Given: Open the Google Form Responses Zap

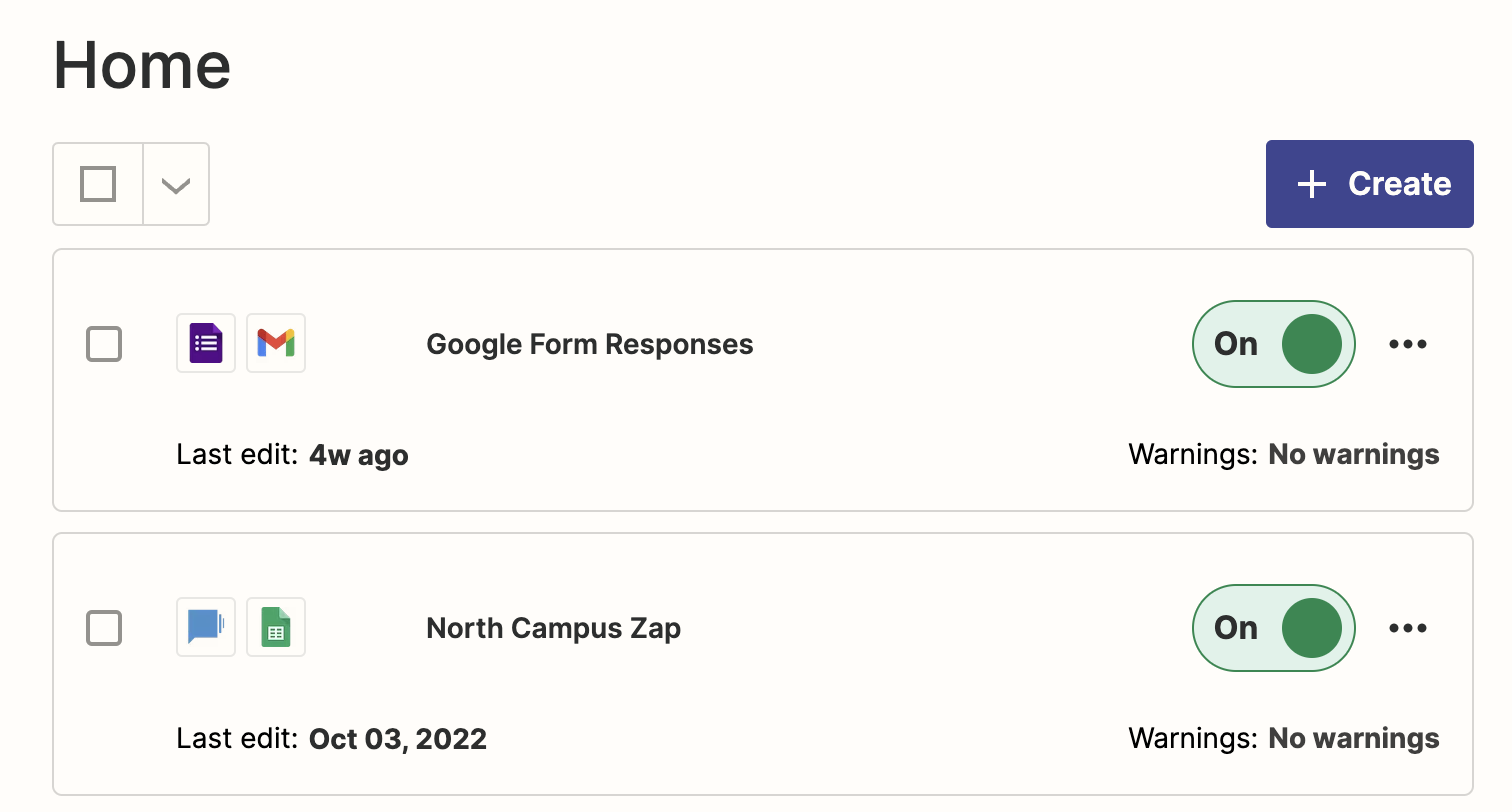Looking at the screenshot, I should click(590, 344).
